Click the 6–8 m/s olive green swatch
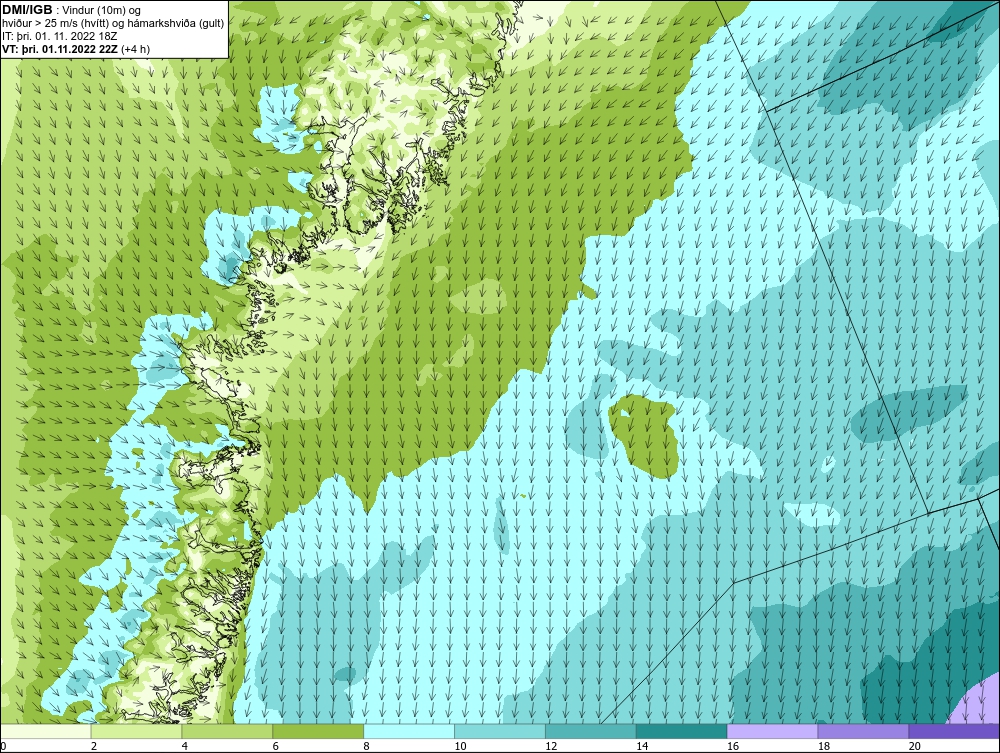Image resolution: width=1000 pixels, height=753 pixels. coord(318,731)
